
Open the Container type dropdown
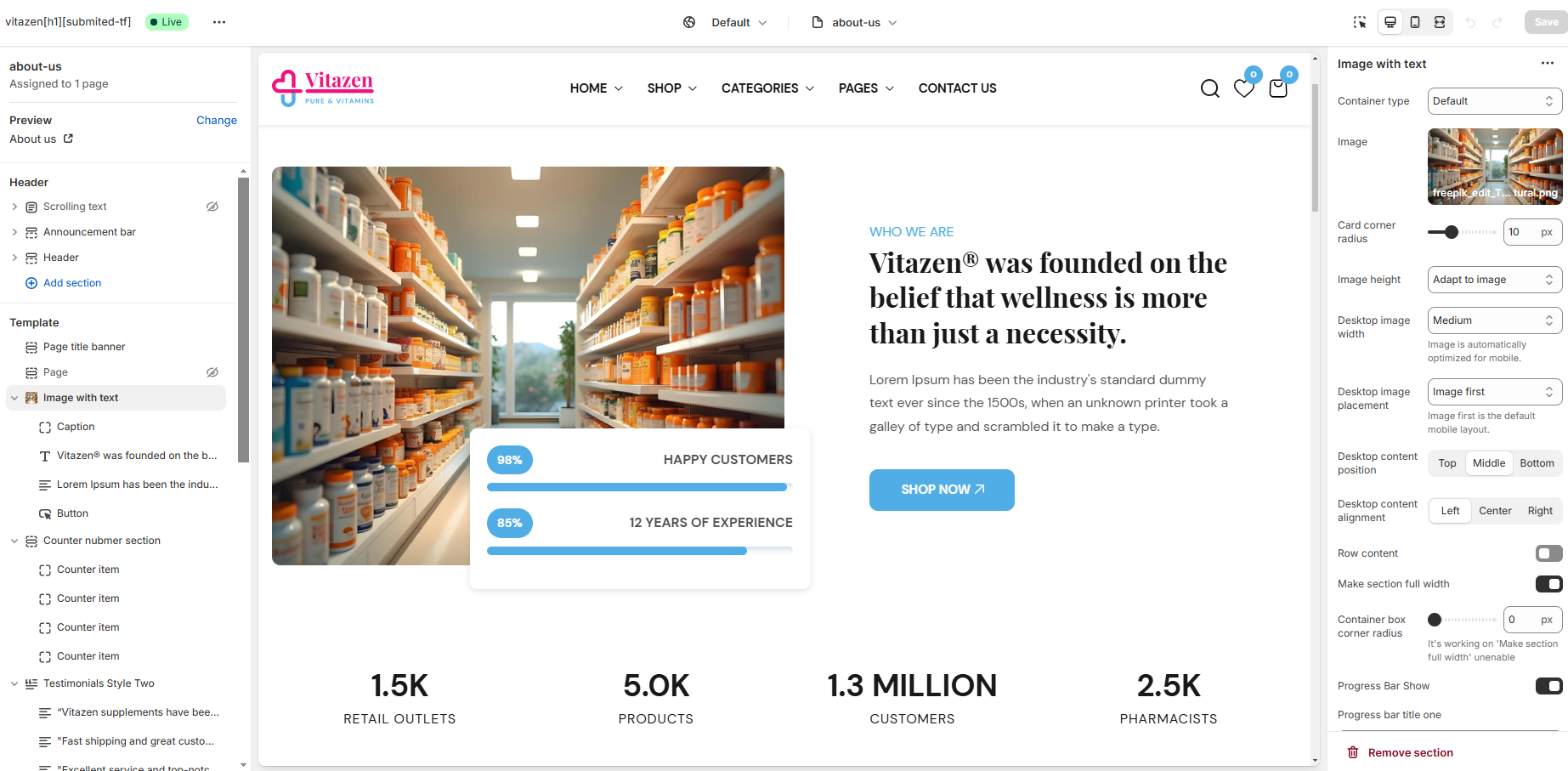click(x=1495, y=101)
